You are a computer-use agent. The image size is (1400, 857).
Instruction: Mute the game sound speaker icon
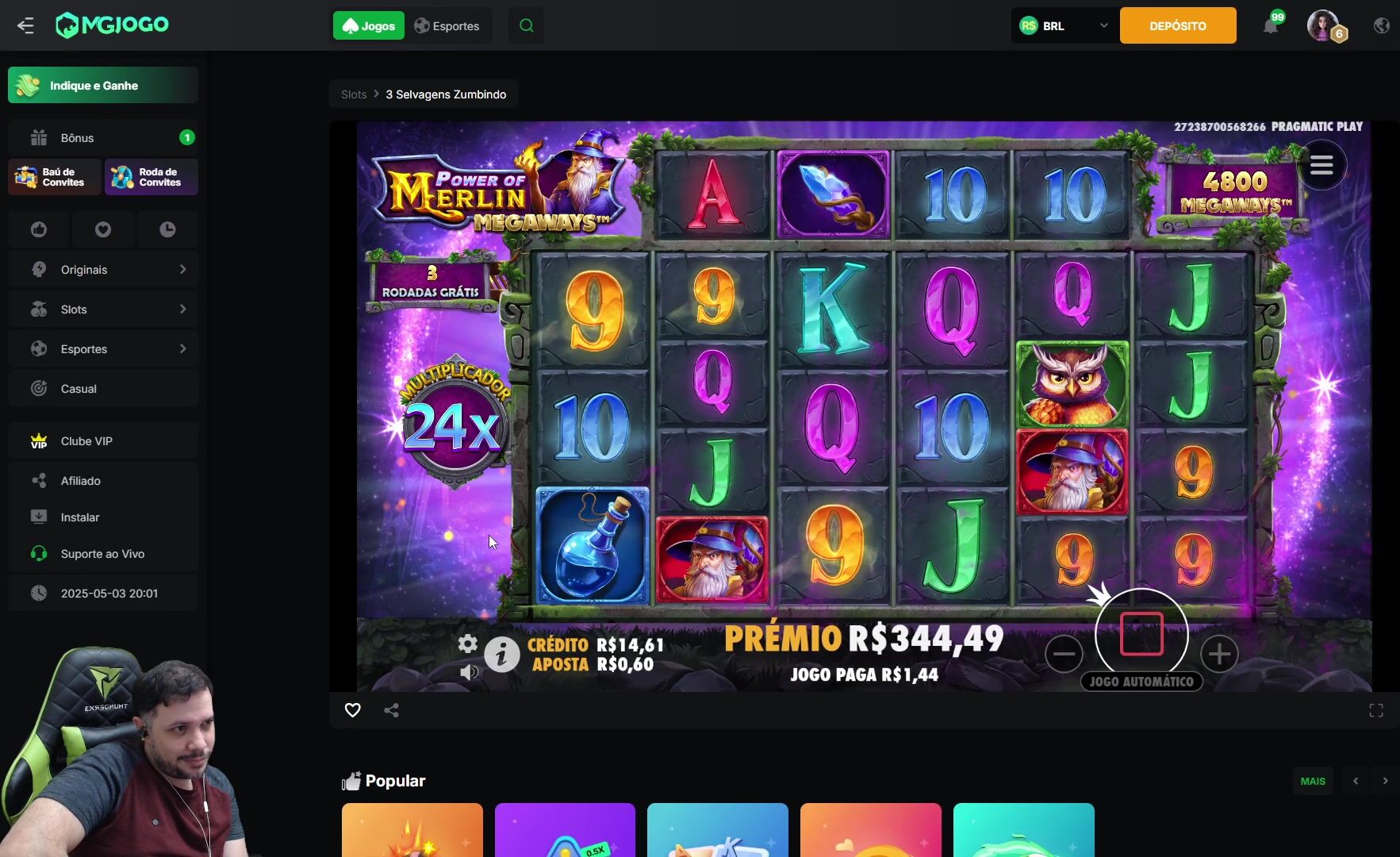(x=469, y=673)
